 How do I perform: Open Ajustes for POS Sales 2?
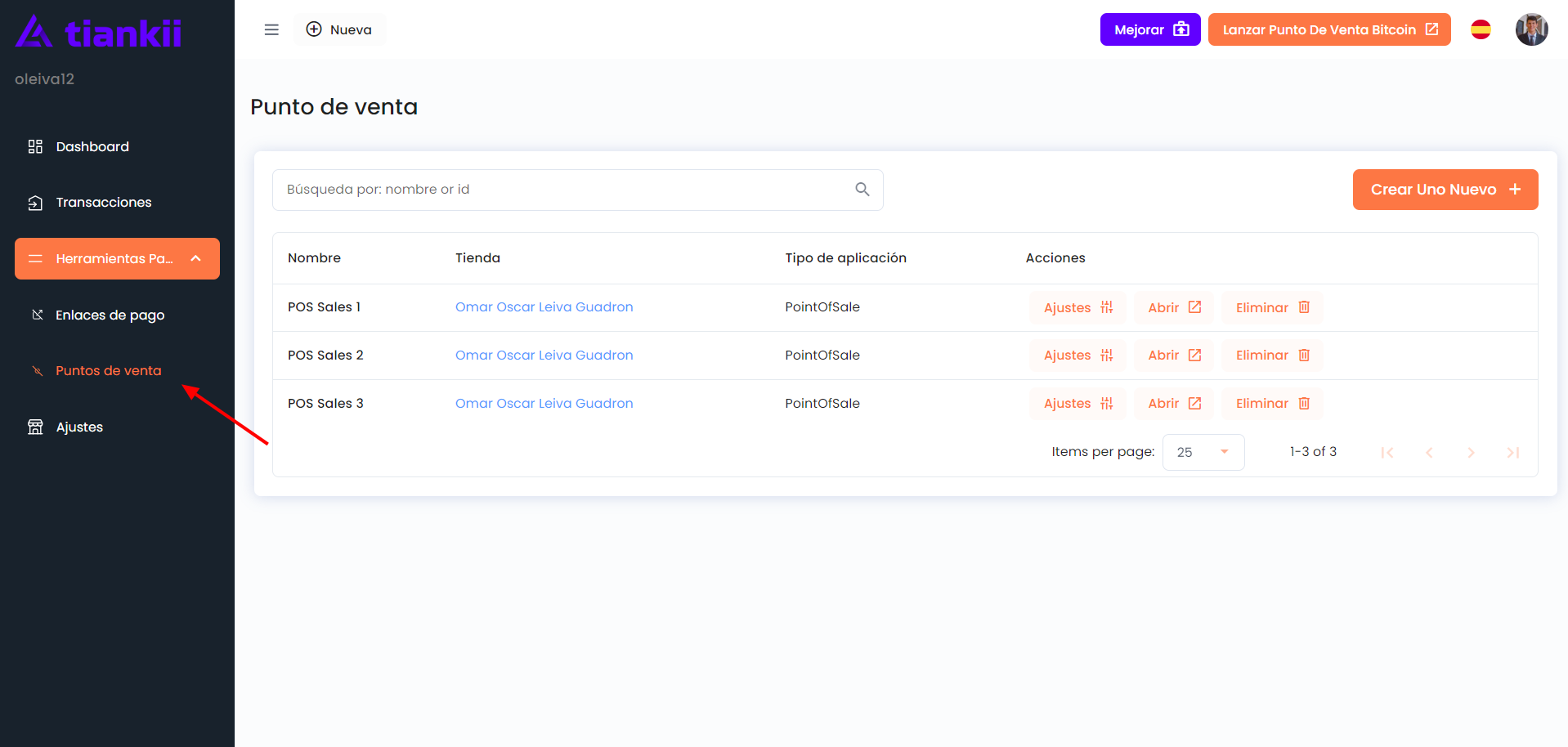pos(1077,355)
